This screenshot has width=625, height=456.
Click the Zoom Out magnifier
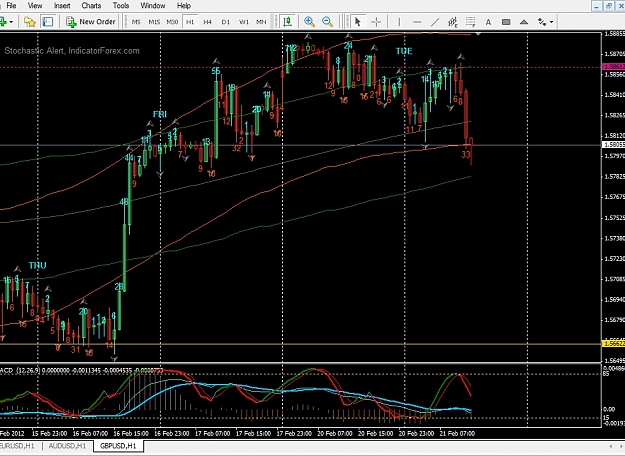327,22
